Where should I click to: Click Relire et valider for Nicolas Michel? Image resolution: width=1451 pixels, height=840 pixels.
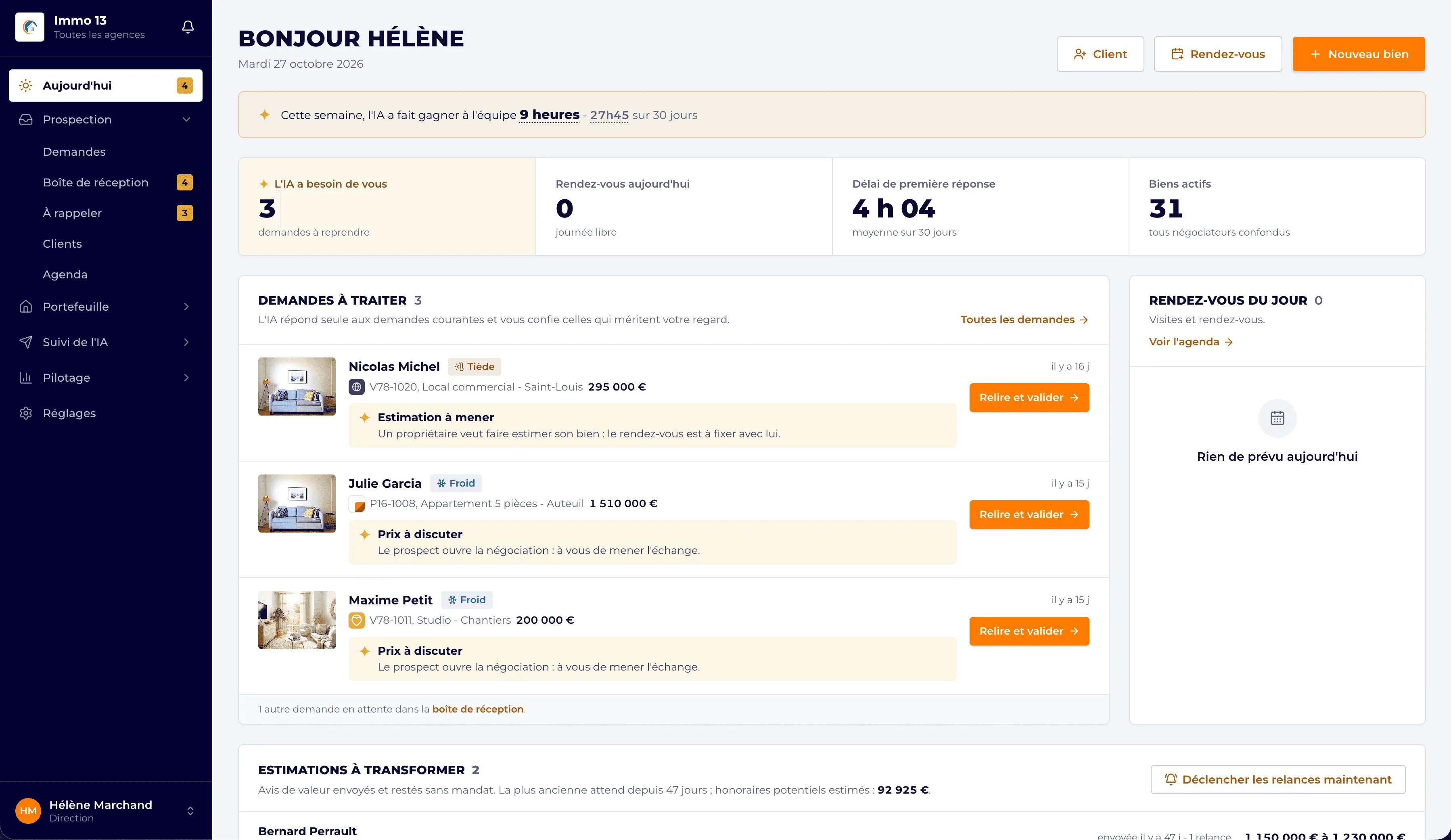pyautogui.click(x=1029, y=398)
